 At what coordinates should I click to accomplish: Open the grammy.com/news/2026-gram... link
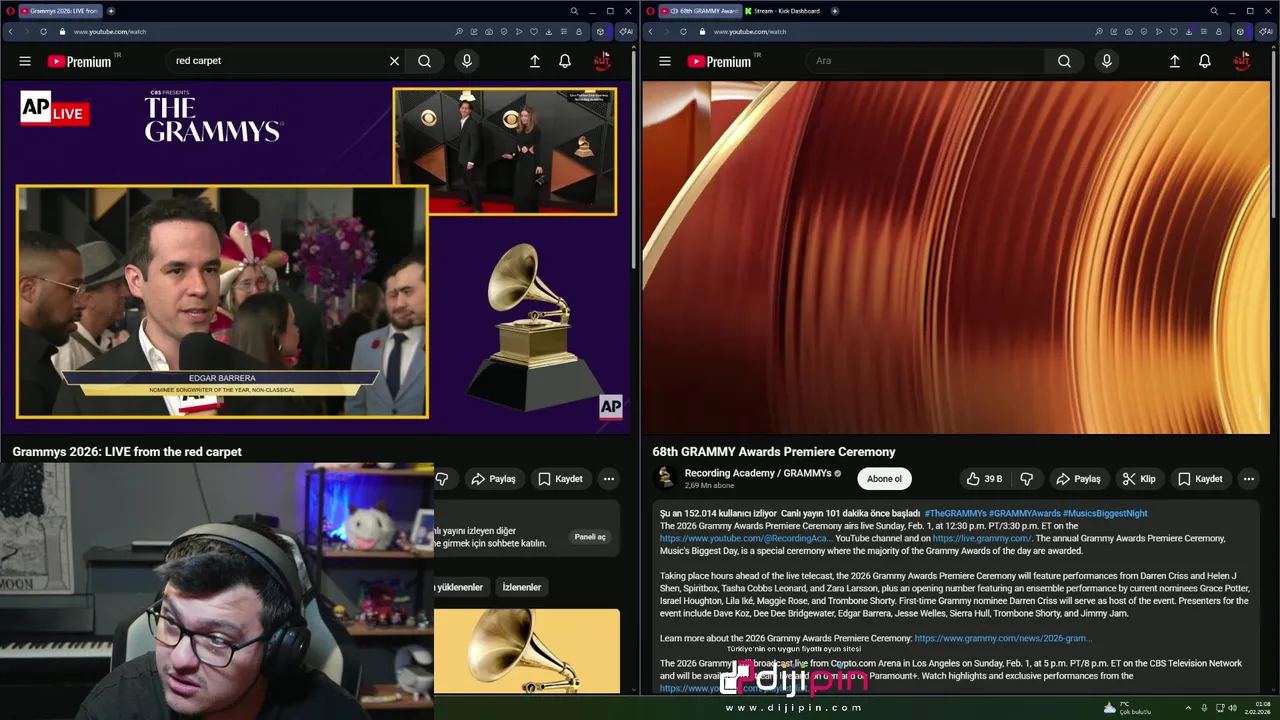[1003, 638]
